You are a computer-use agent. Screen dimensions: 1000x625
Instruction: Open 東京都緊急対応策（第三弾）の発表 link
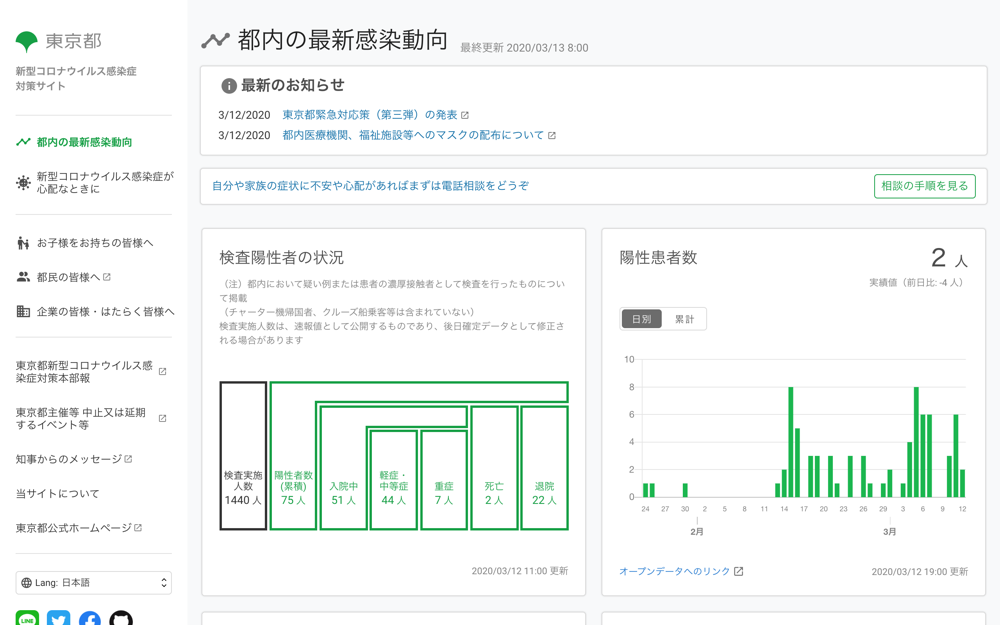(371, 114)
